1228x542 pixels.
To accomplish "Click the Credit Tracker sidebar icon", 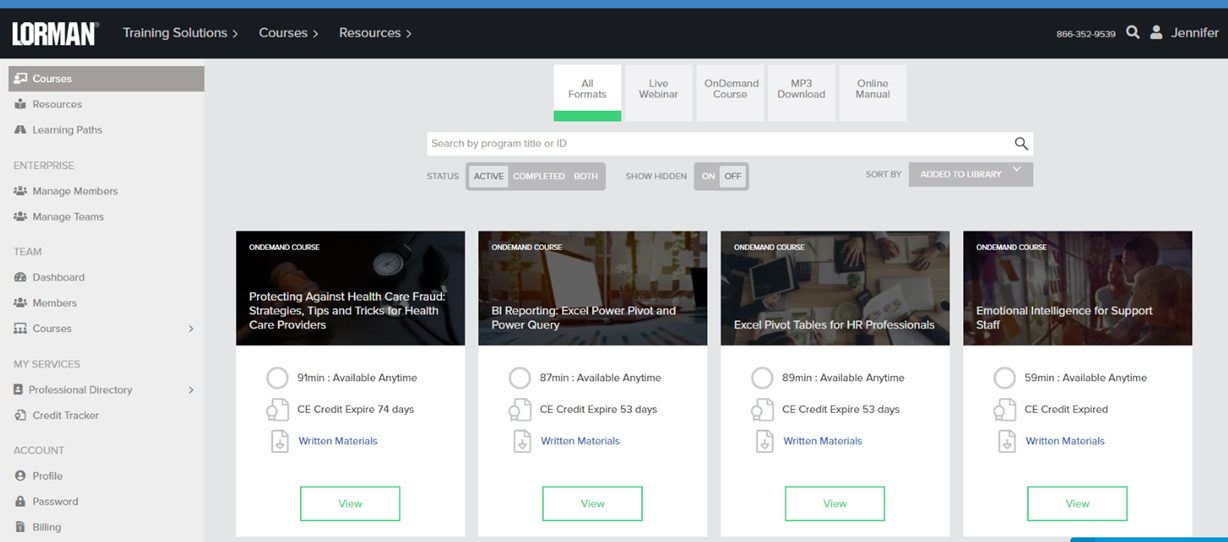I will (x=20, y=415).
